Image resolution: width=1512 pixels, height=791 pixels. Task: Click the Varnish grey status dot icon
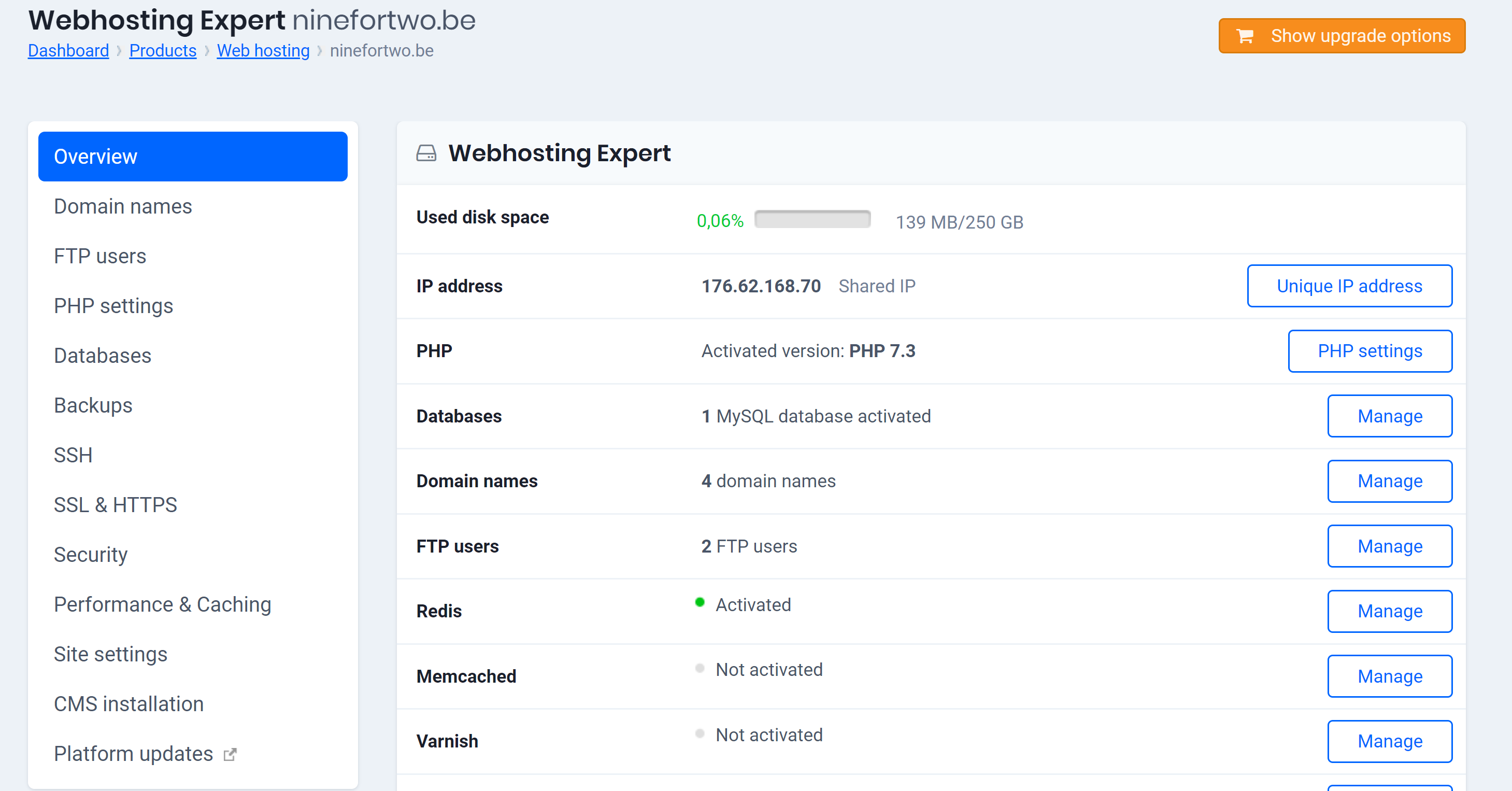(699, 735)
